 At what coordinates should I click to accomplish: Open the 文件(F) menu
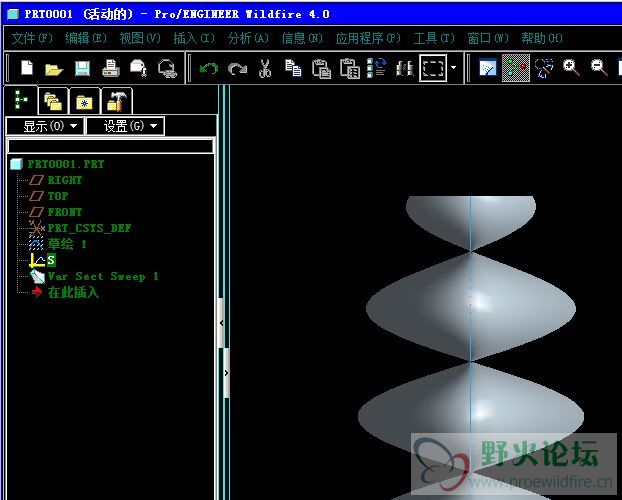pyautogui.click(x=32, y=38)
